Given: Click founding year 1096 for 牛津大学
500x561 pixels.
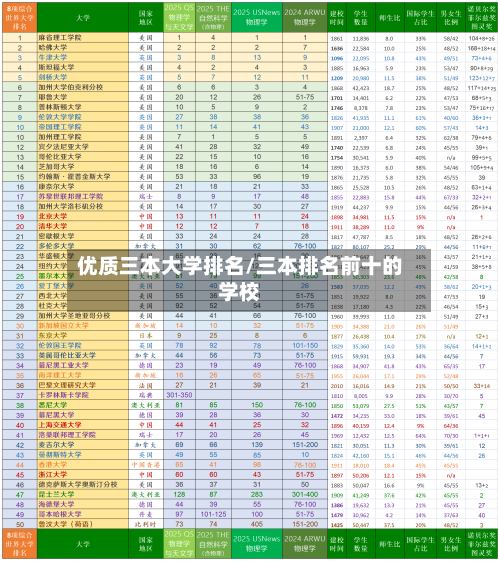Looking at the screenshot, I should [337, 58].
